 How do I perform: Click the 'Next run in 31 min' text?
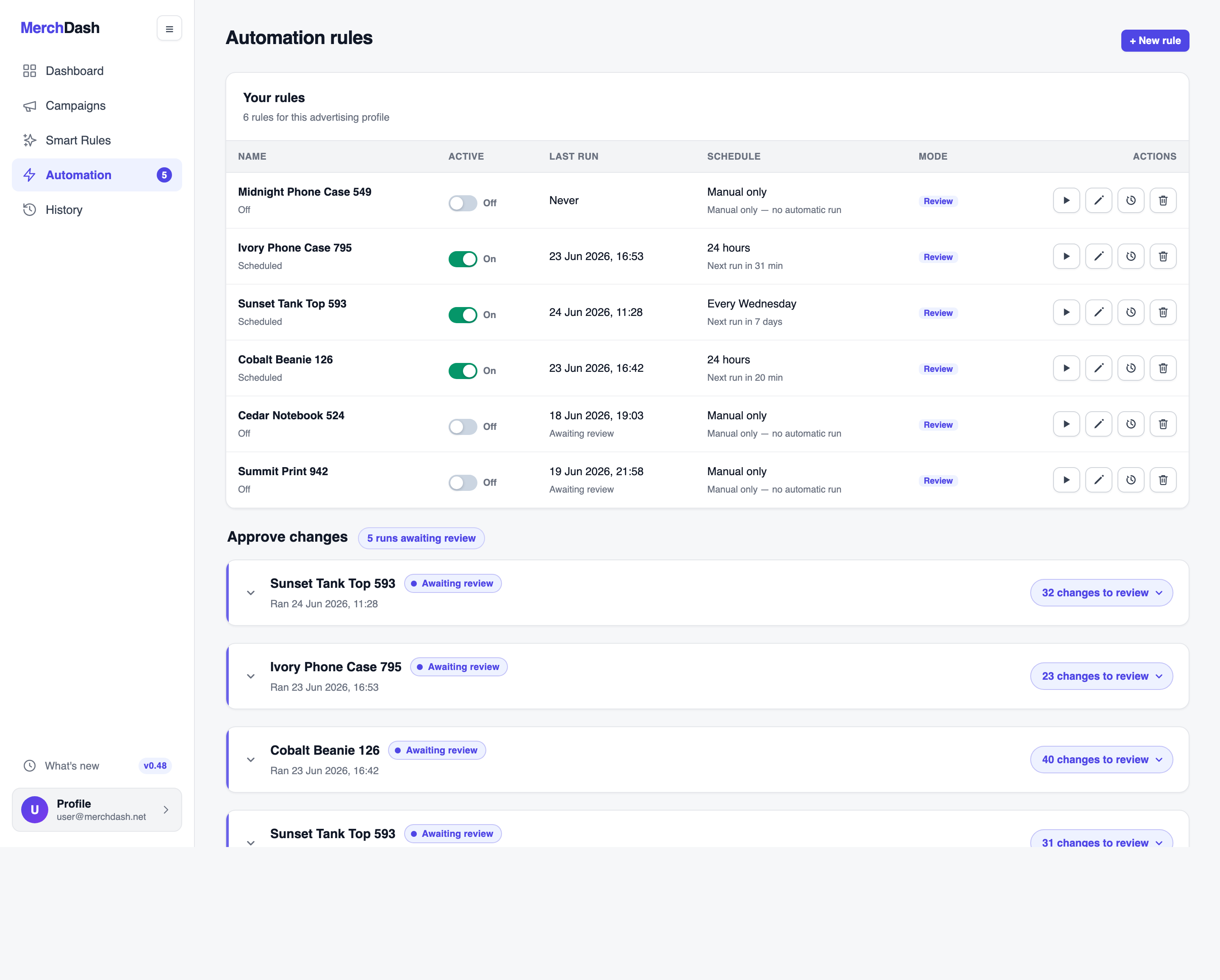coord(745,266)
